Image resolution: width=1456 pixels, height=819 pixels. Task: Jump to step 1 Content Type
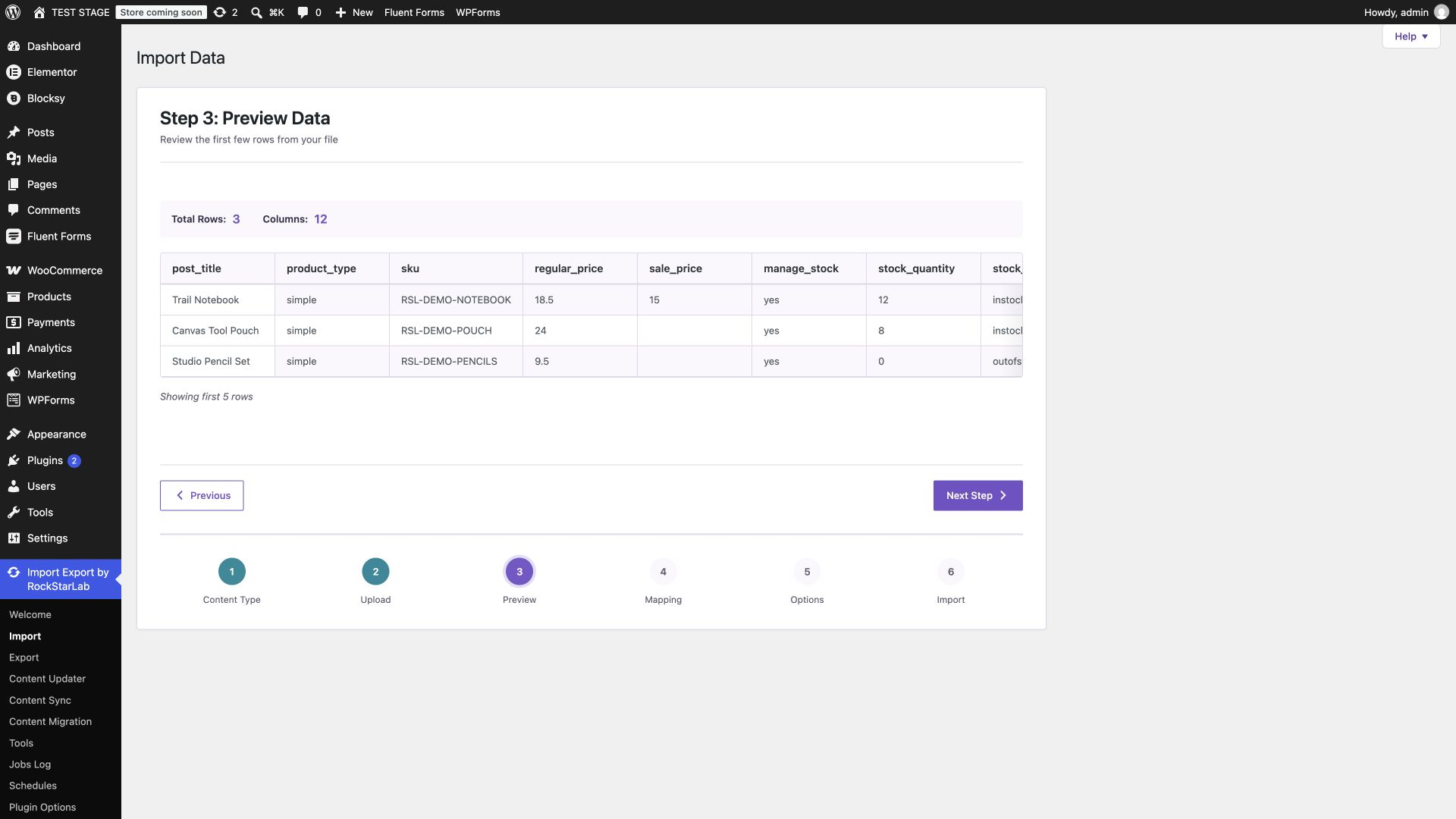[231, 572]
